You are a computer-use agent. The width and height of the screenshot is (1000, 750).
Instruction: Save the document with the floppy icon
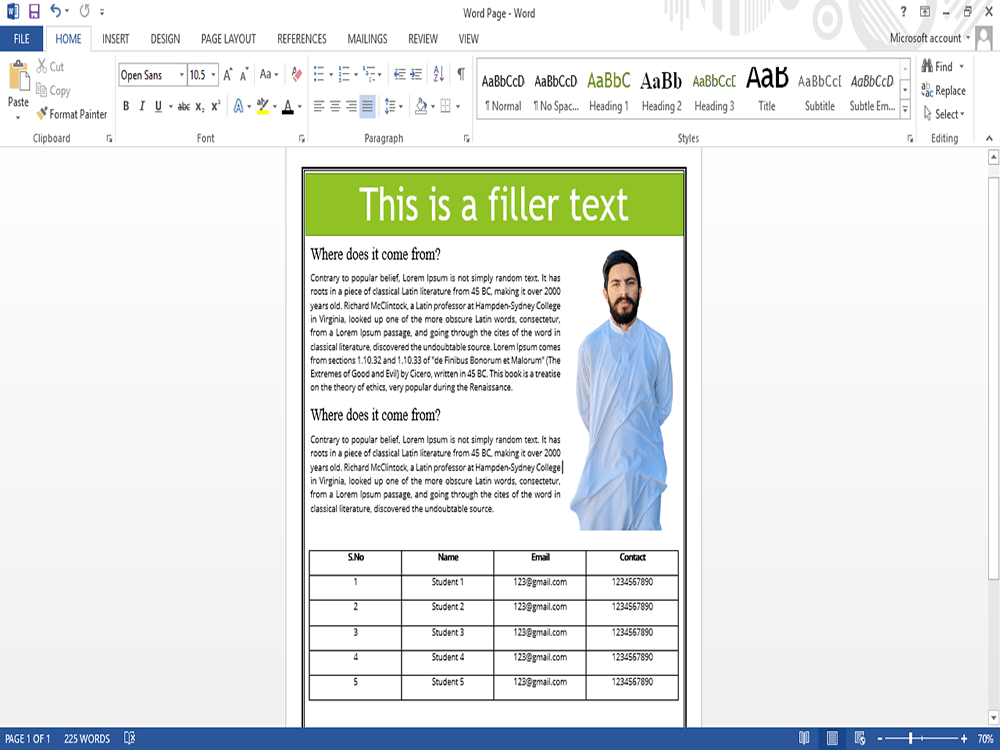tap(34, 11)
